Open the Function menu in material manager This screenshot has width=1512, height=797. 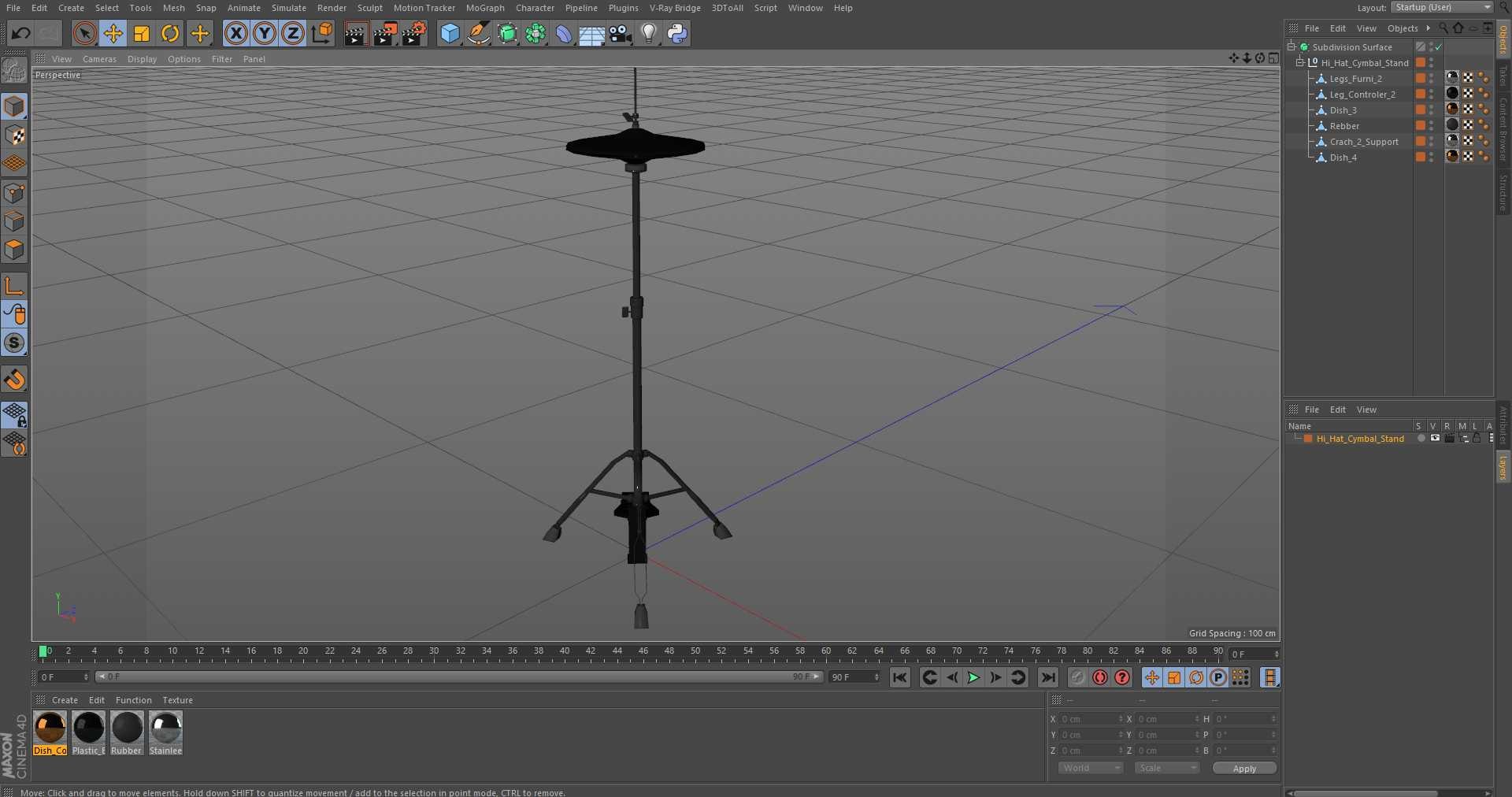[x=133, y=700]
